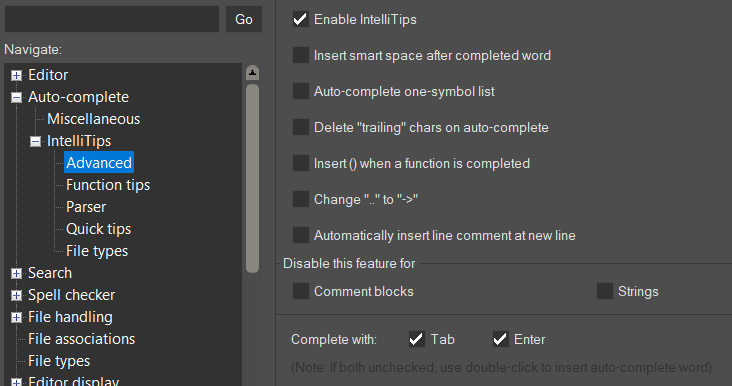Select Miscellaneous under Auto-complete

(93, 119)
